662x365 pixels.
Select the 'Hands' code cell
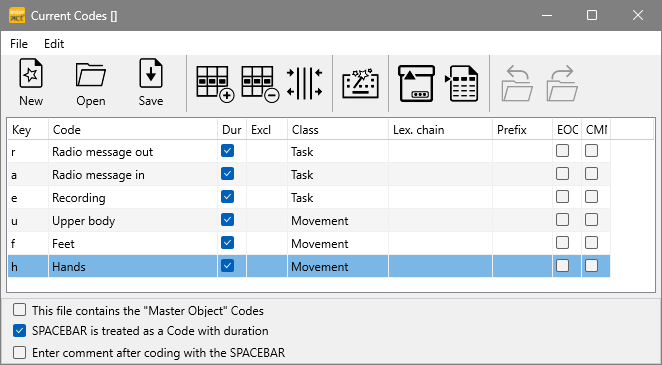pyautogui.click(x=133, y=266)
